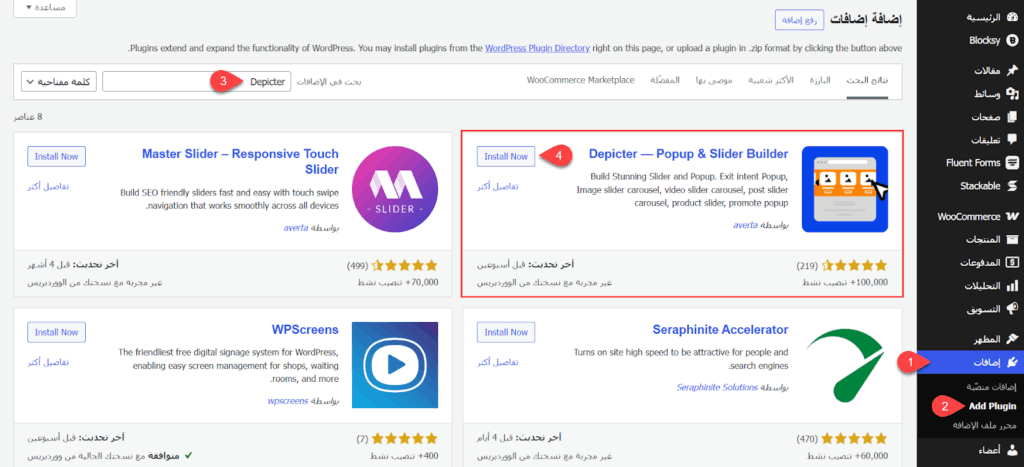
Task: Open the Media (وسائط) icon
Action: tap(1012, 94)
